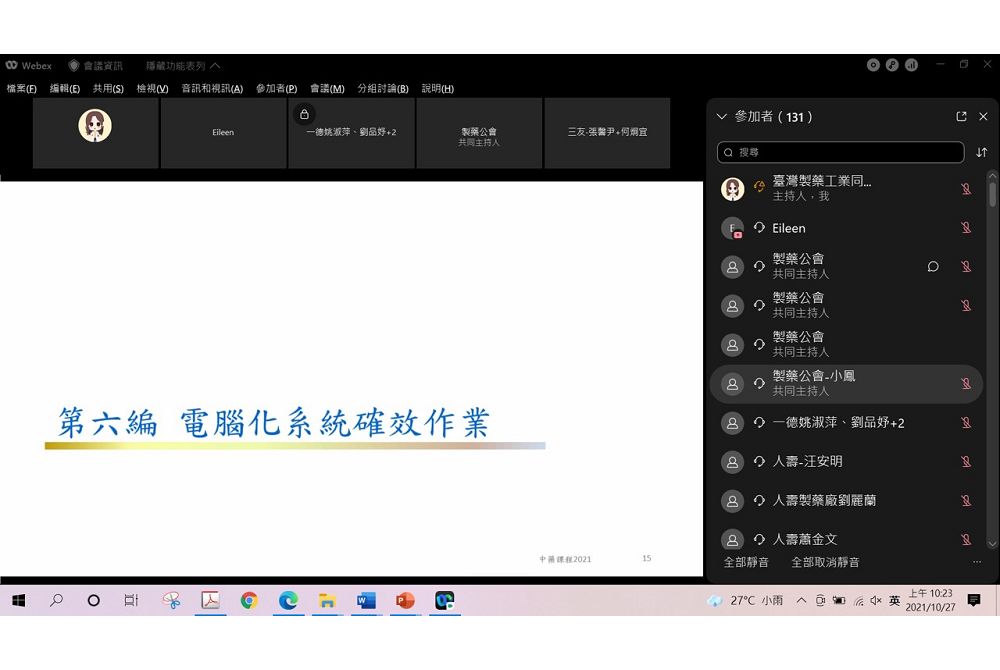Open 會議資訊 in the title bar
The width and height of the screenshot is (1000, 670).
click(96, 66)
